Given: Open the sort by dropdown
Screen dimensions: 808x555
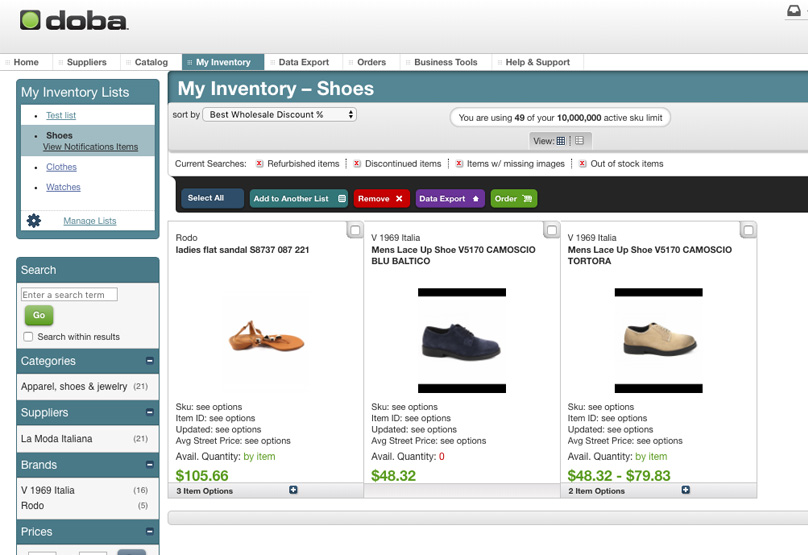Looking at the screenshot, I should click(x=280, y=115).
